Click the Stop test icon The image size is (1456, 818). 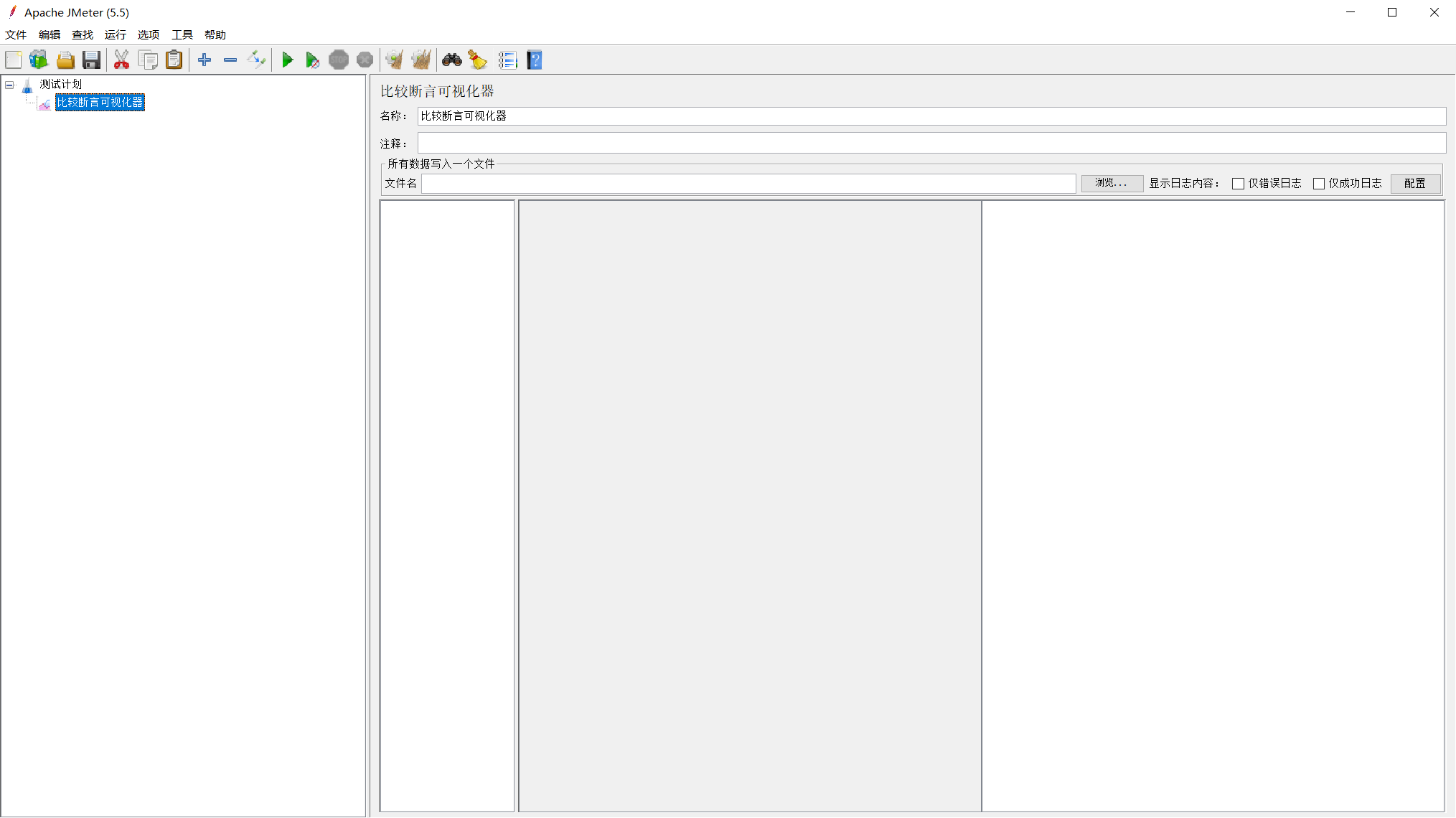pos(339,60)
